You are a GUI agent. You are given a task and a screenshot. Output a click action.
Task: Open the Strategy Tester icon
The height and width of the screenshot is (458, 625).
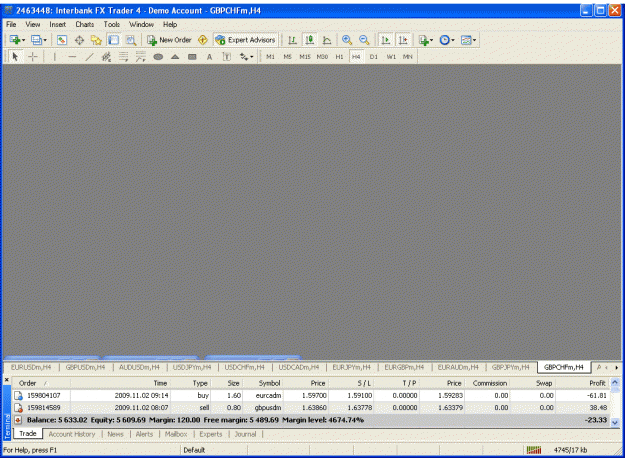[131, 40]
